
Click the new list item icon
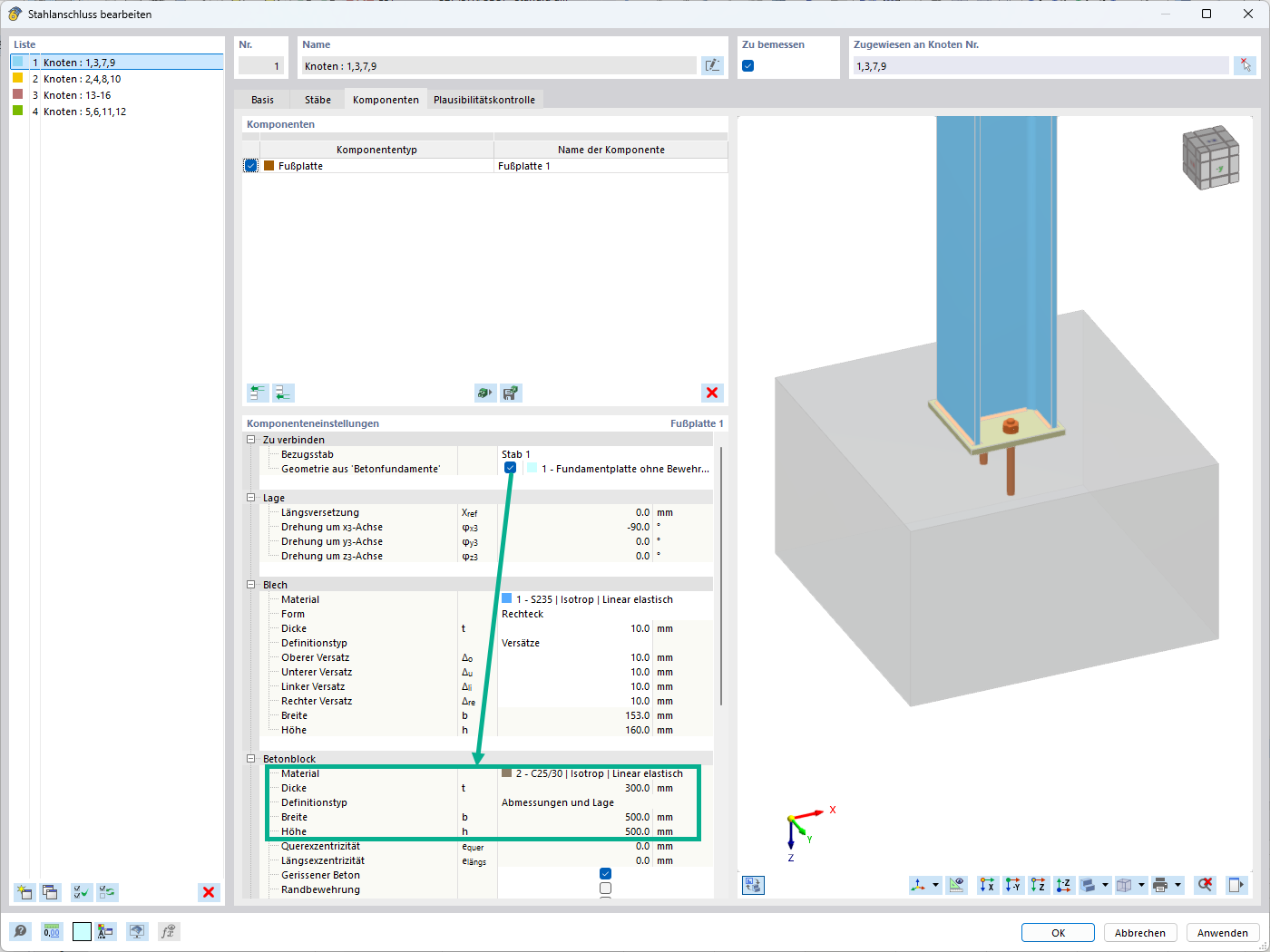point(24,892)
